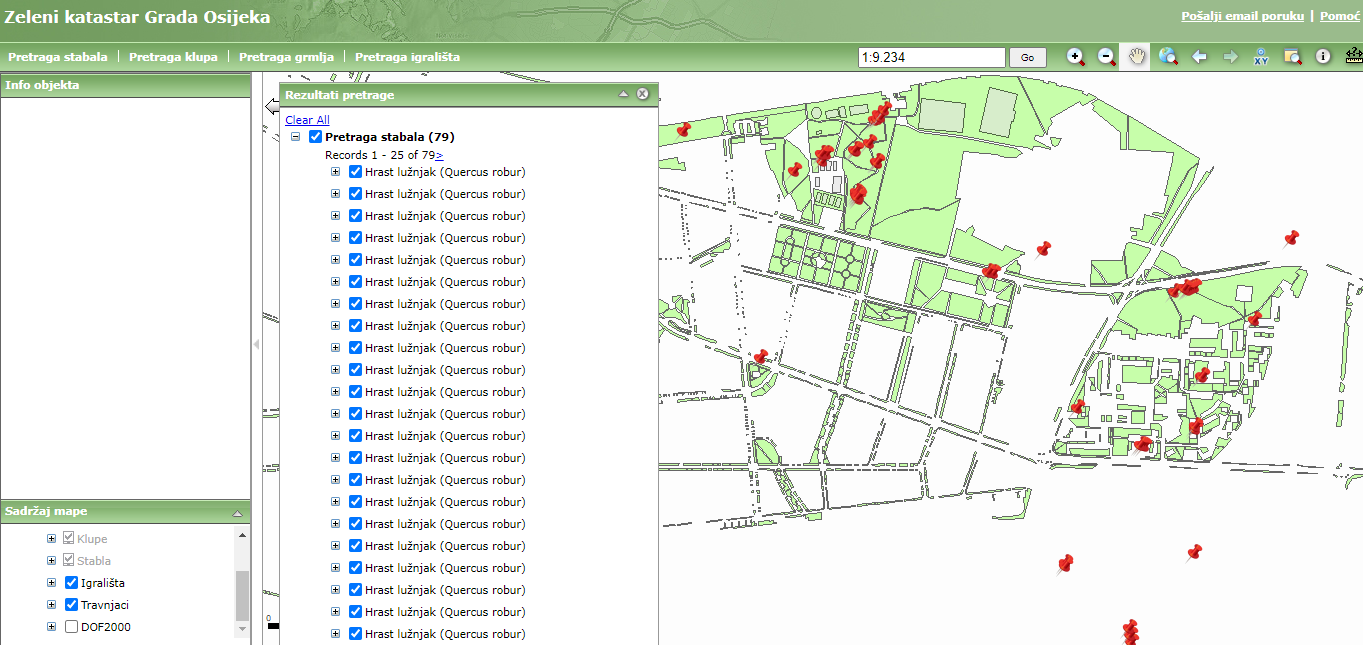1363x645 pixels.
Task: Click the Clear All link
Action: click(x=307, y=120)
